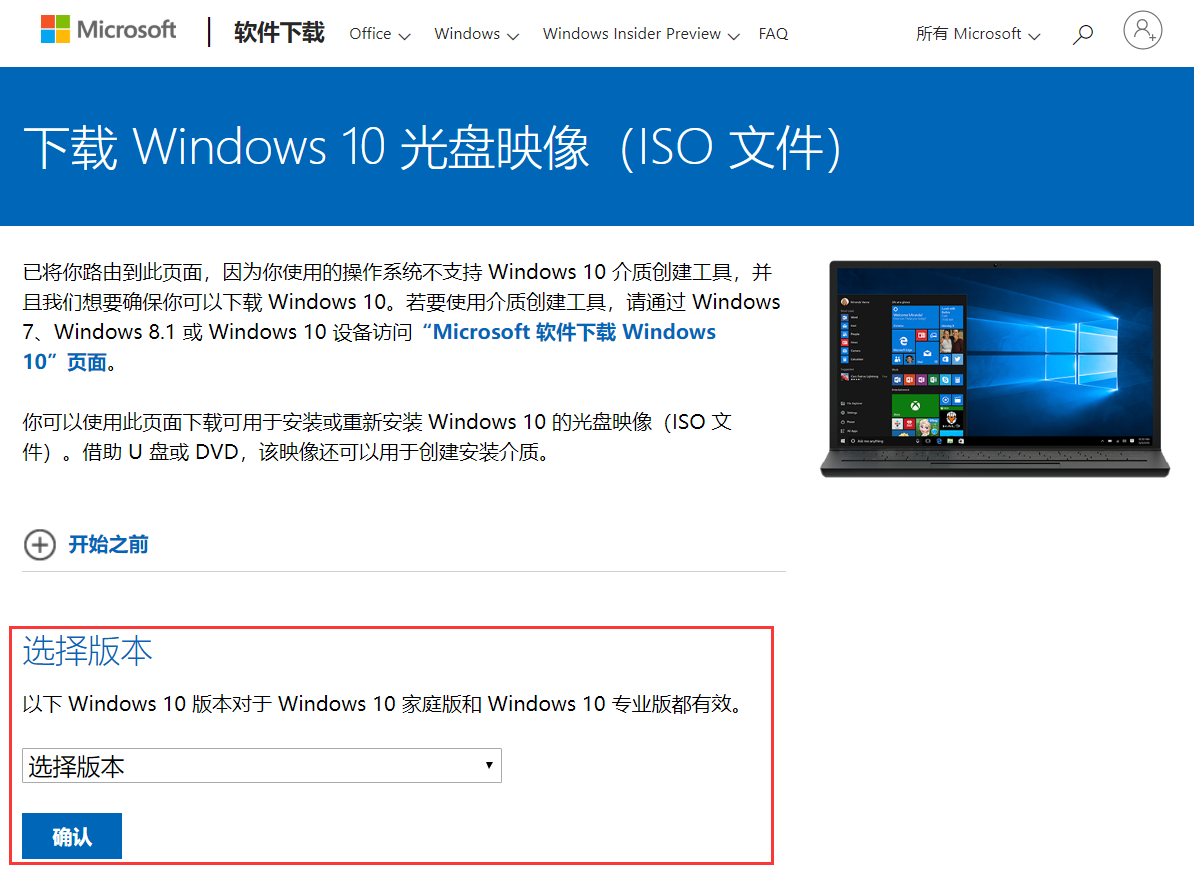Screen dimensions: 1194x880
Task: Click the account sign-in avatar icon
Action: [1142, 30]
